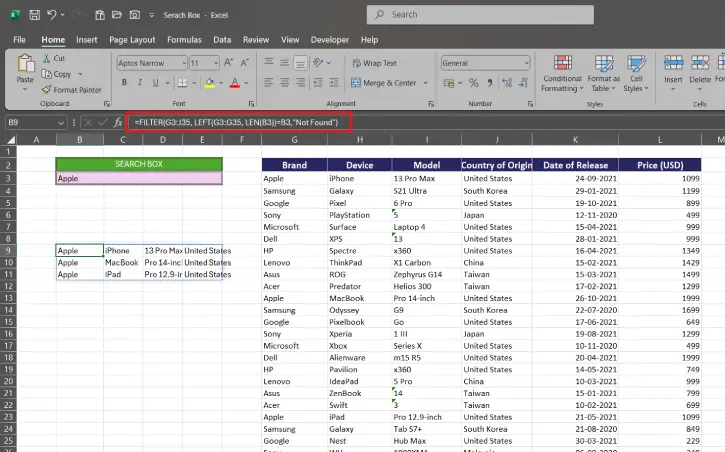Click Decrease Indent icon
725x452 pixels.
(318, 83)
